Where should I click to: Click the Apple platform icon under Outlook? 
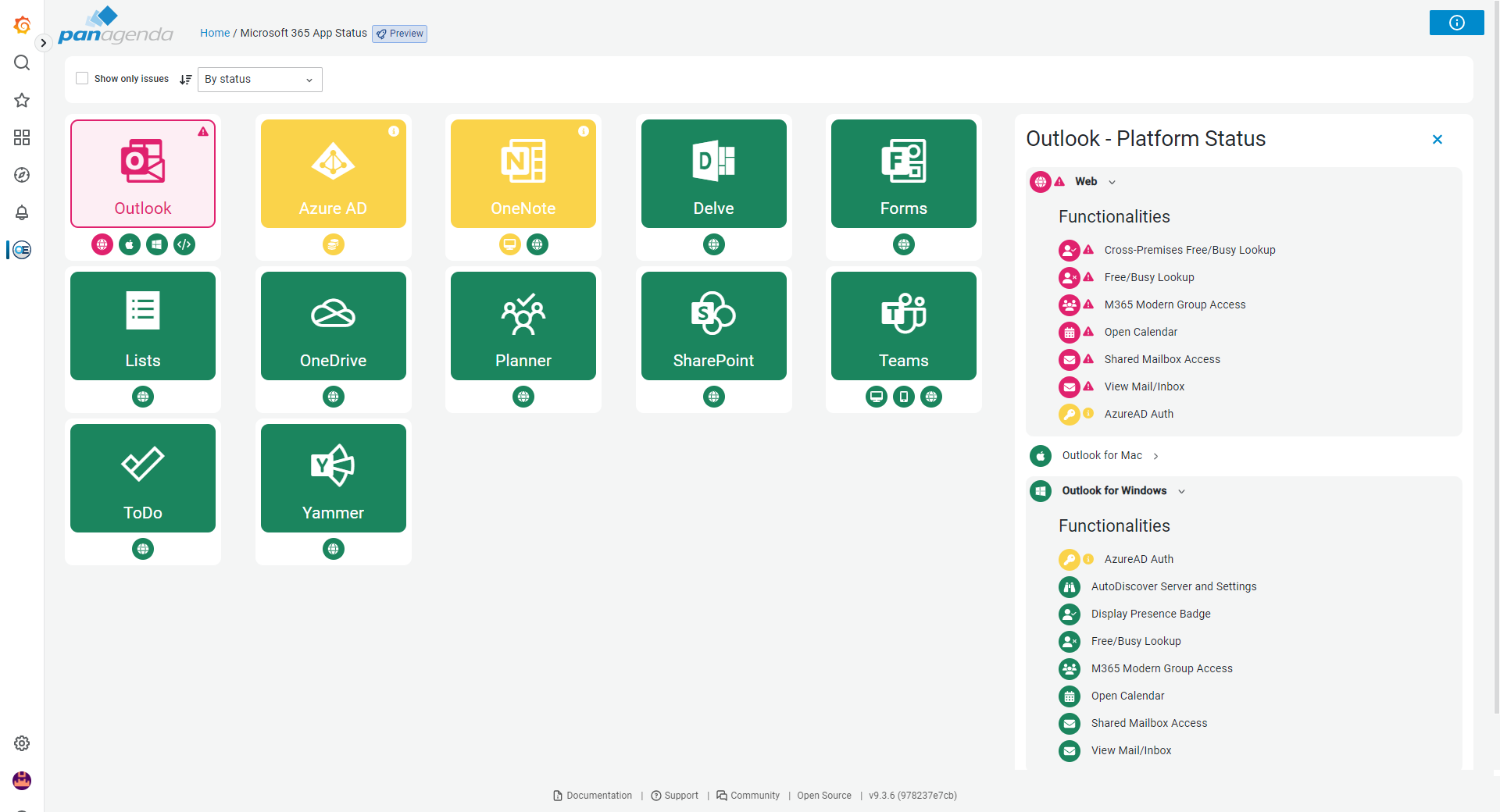point(130,244)
